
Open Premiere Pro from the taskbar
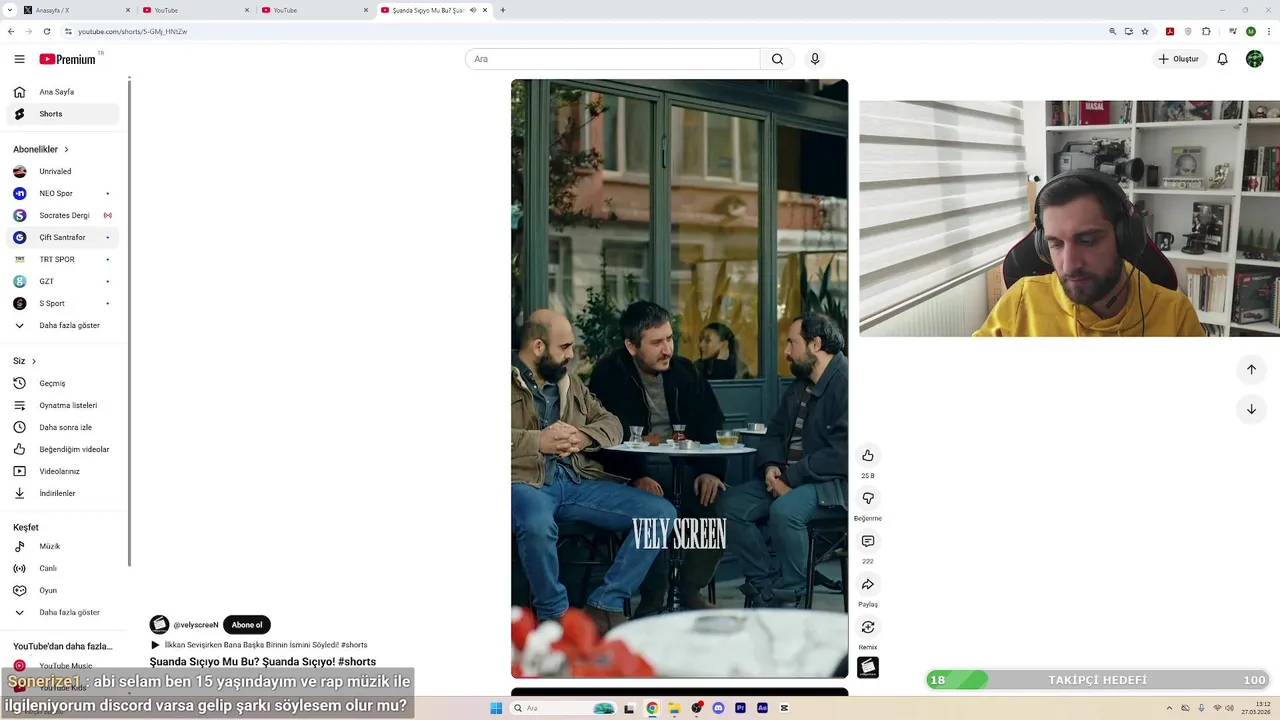[x=740, y=708]
